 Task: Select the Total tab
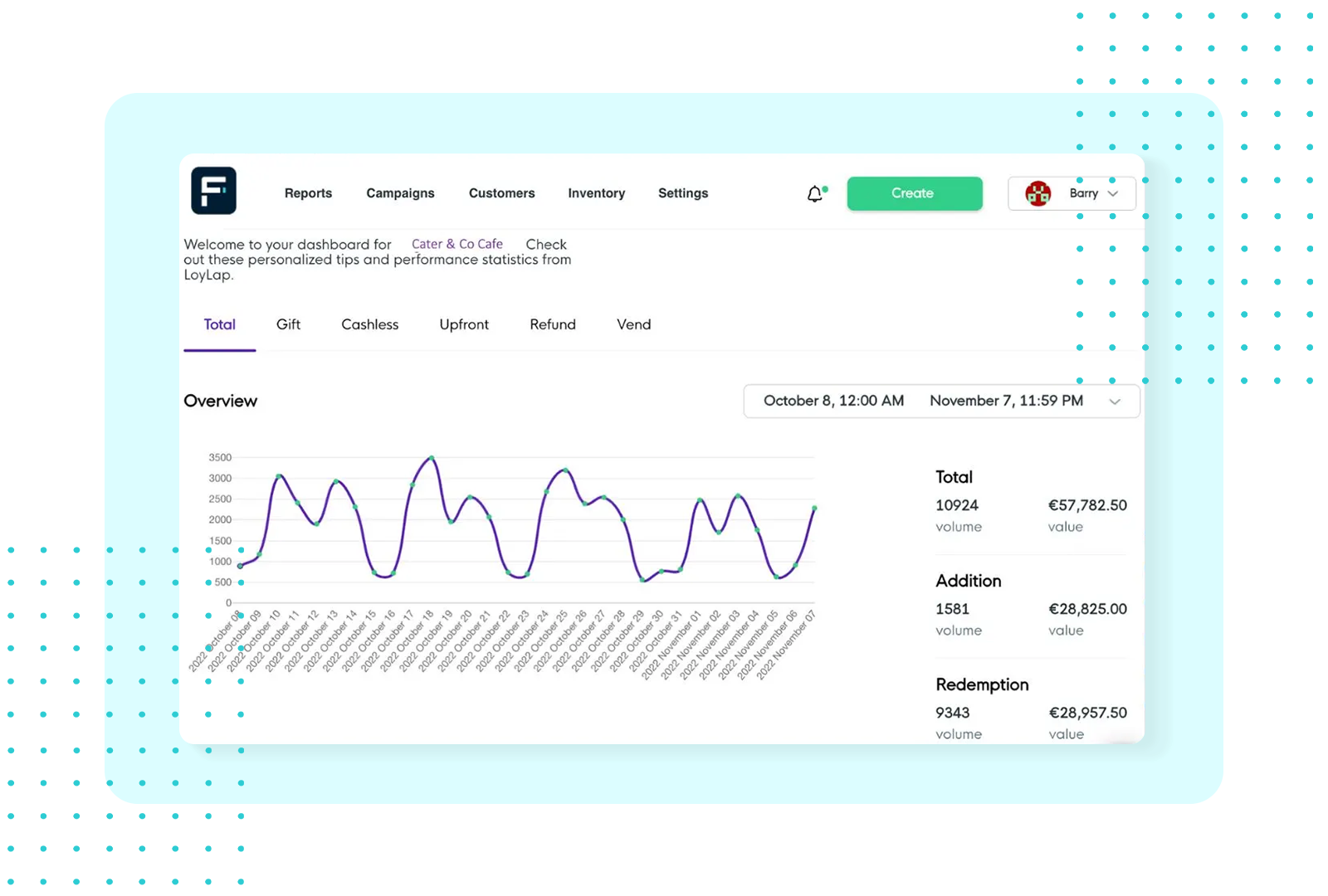coord(220,324)
